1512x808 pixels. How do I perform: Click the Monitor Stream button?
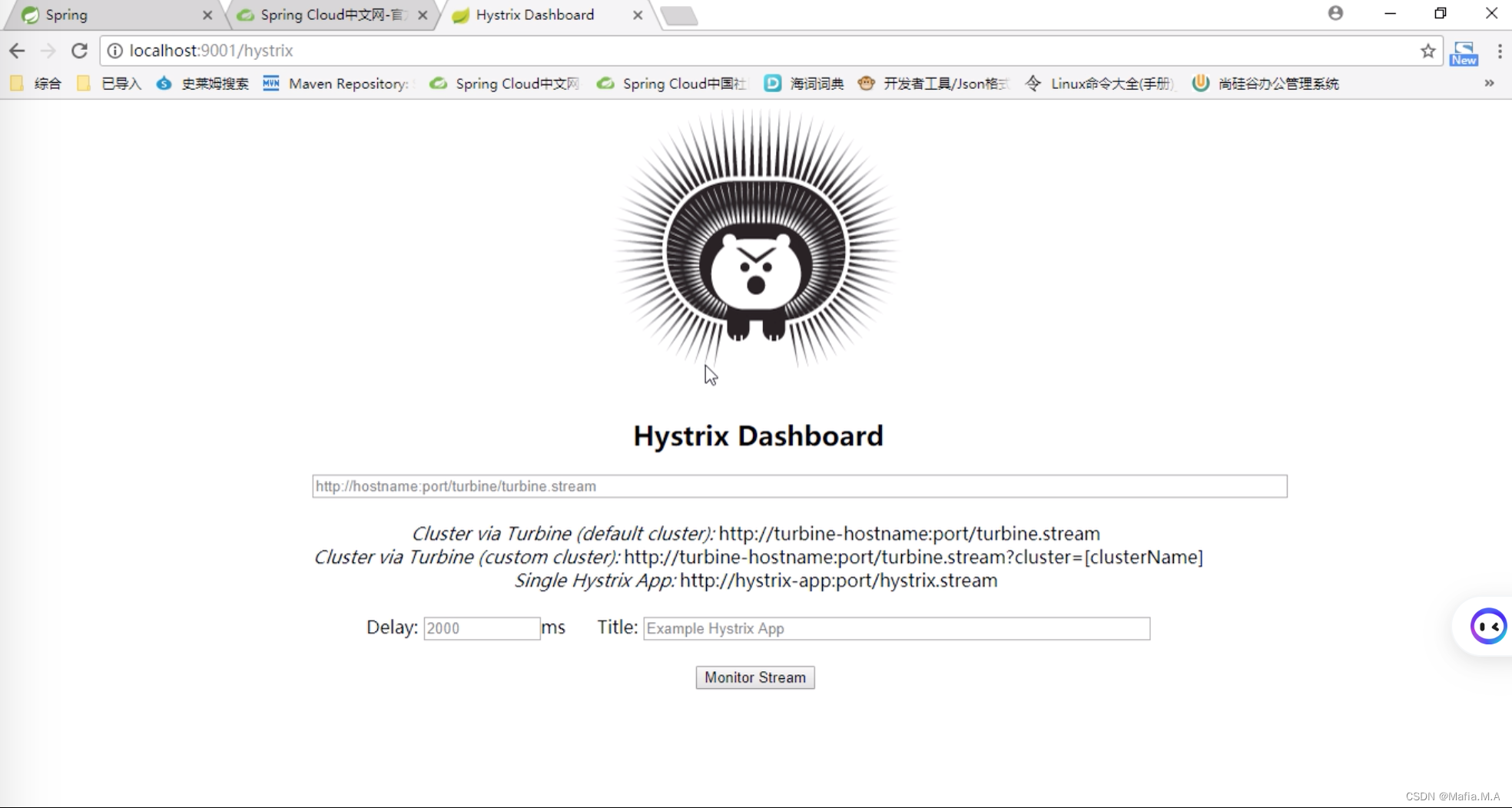pyautogui.click(x=755, y=677)
